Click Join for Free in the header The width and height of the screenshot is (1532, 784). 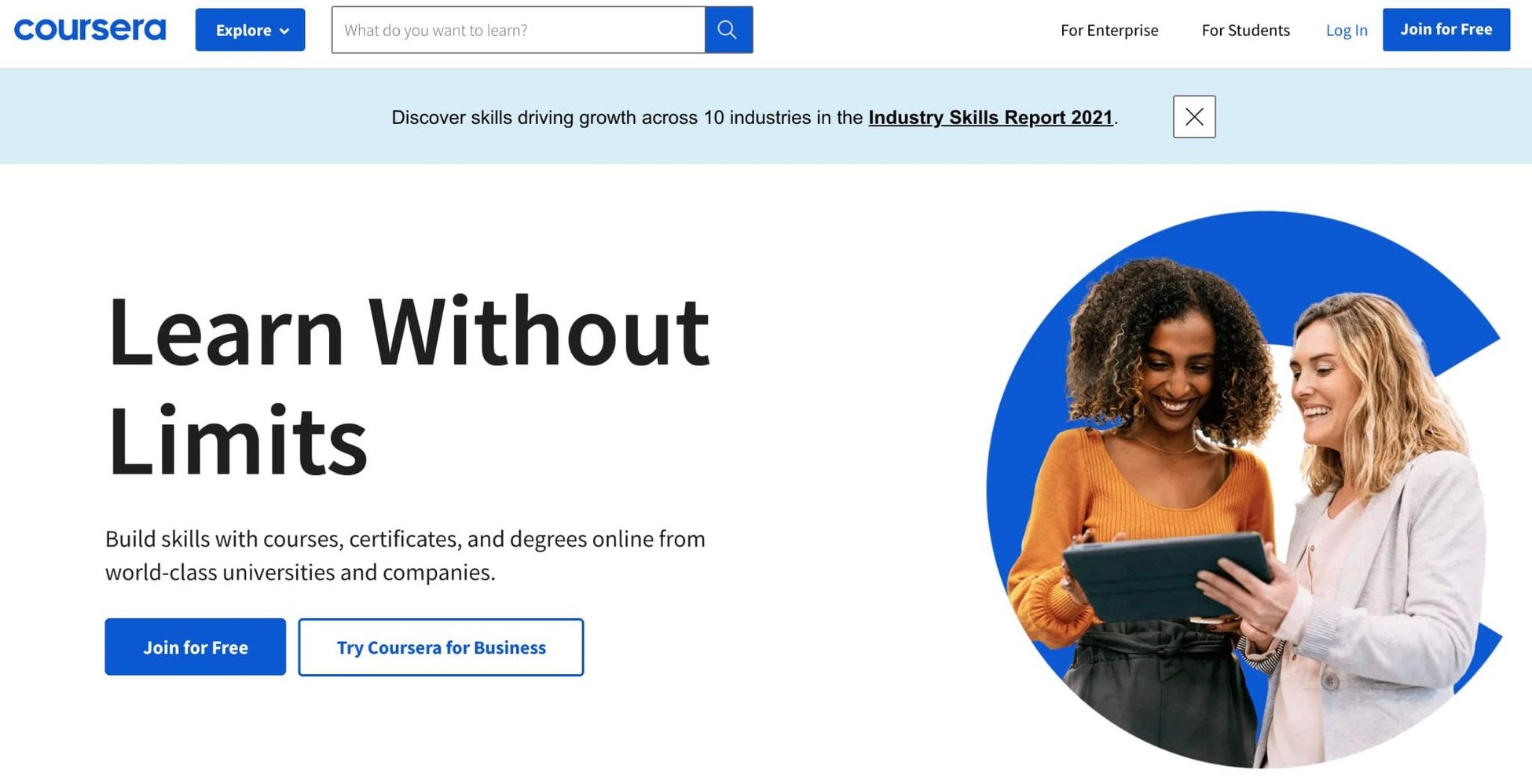pyautogui.click(x=1446, y=29)
